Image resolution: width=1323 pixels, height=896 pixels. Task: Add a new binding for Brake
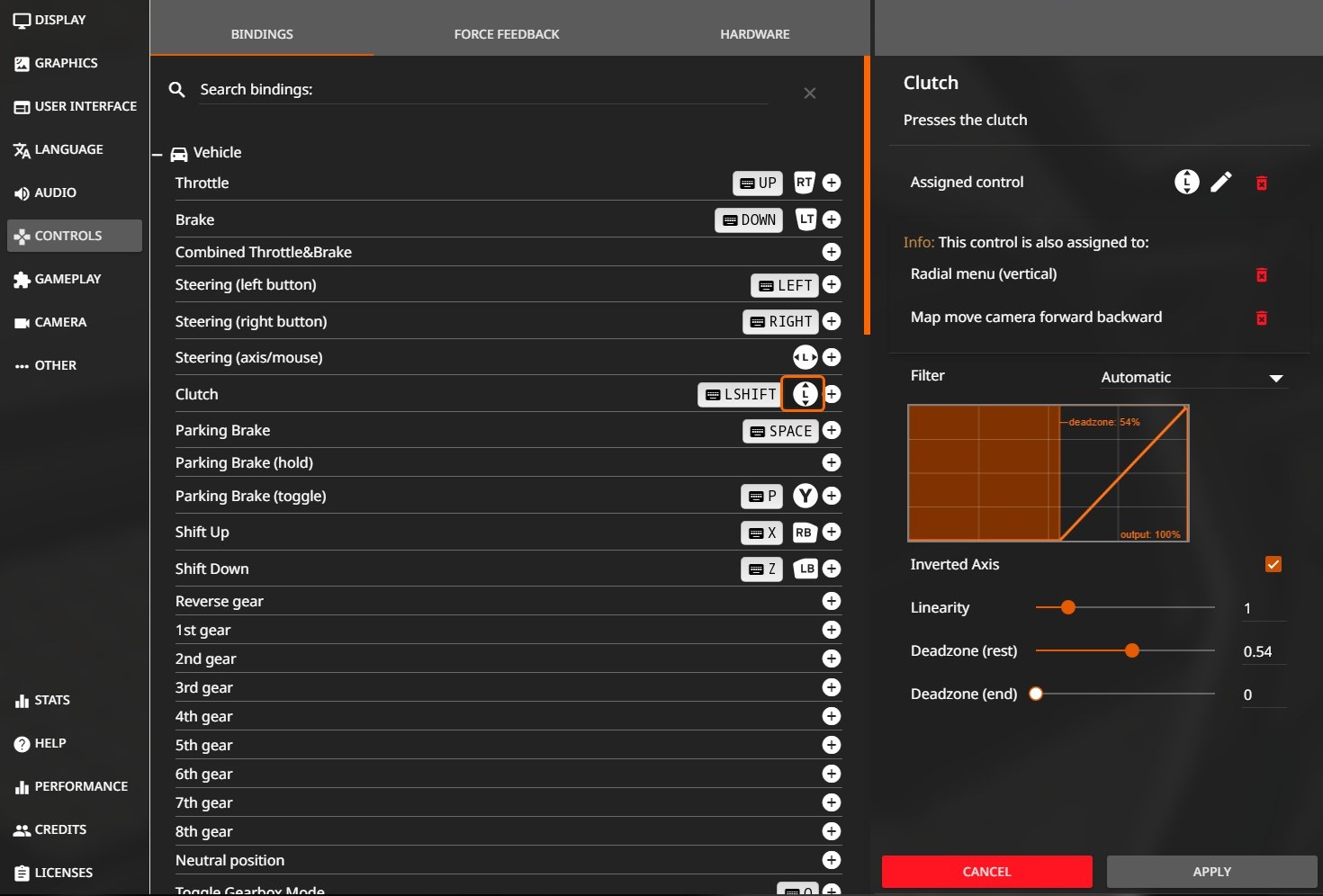(x=832, y=220)
